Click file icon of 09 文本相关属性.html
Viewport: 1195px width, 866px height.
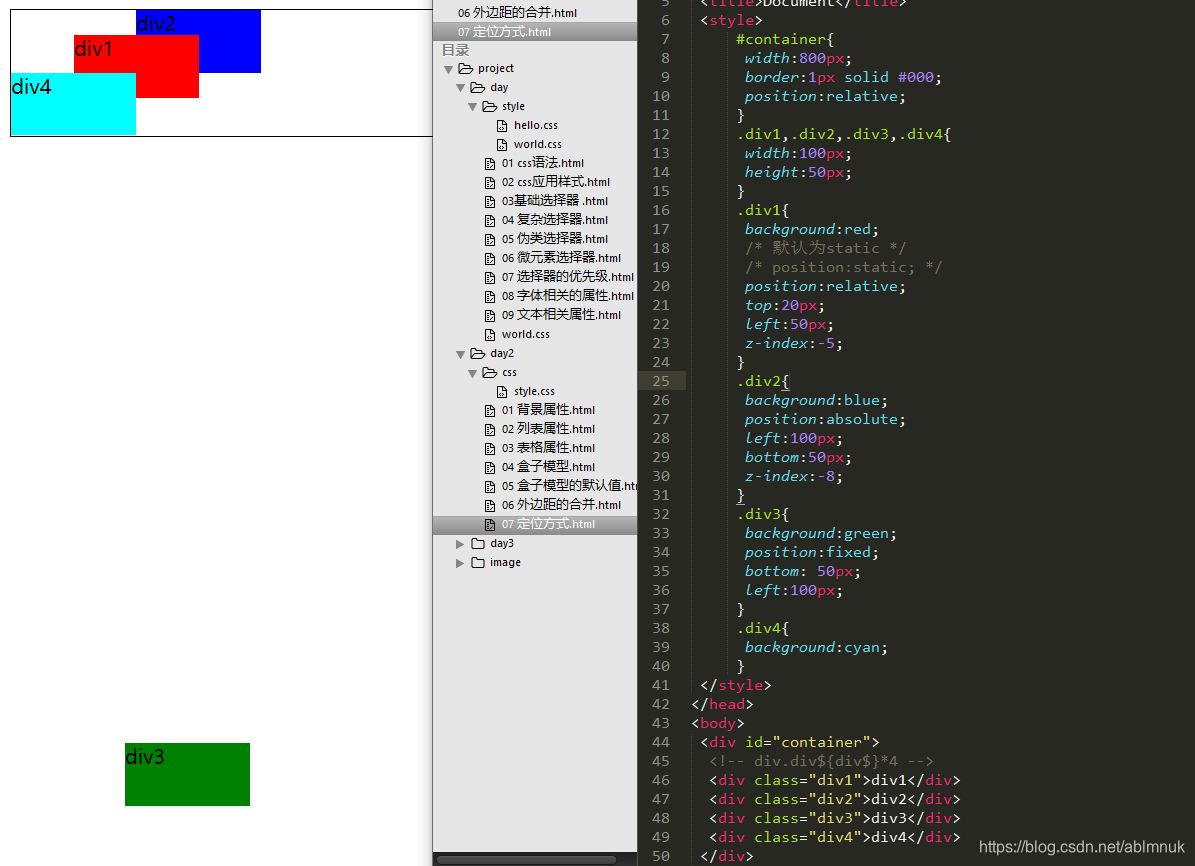(490, 316)
